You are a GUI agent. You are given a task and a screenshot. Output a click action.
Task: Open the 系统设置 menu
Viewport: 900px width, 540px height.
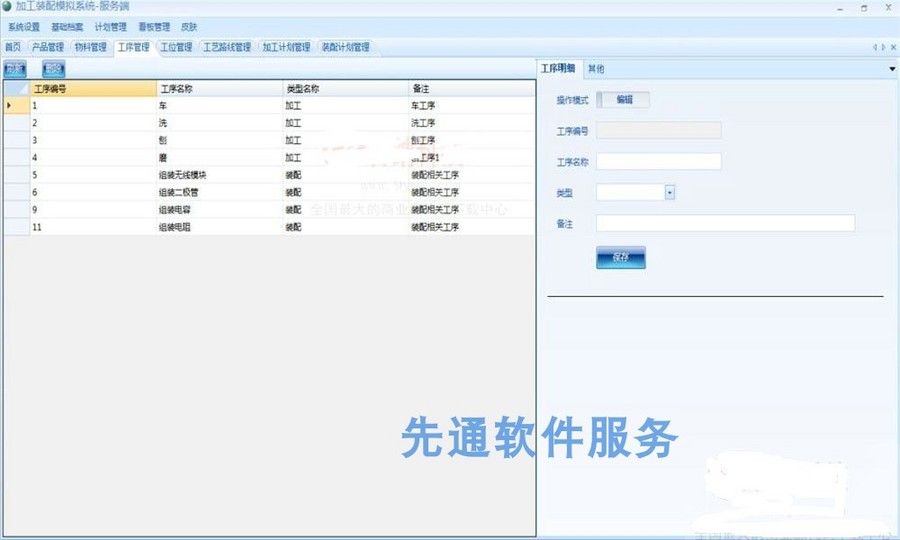click(x=24, y=27)
